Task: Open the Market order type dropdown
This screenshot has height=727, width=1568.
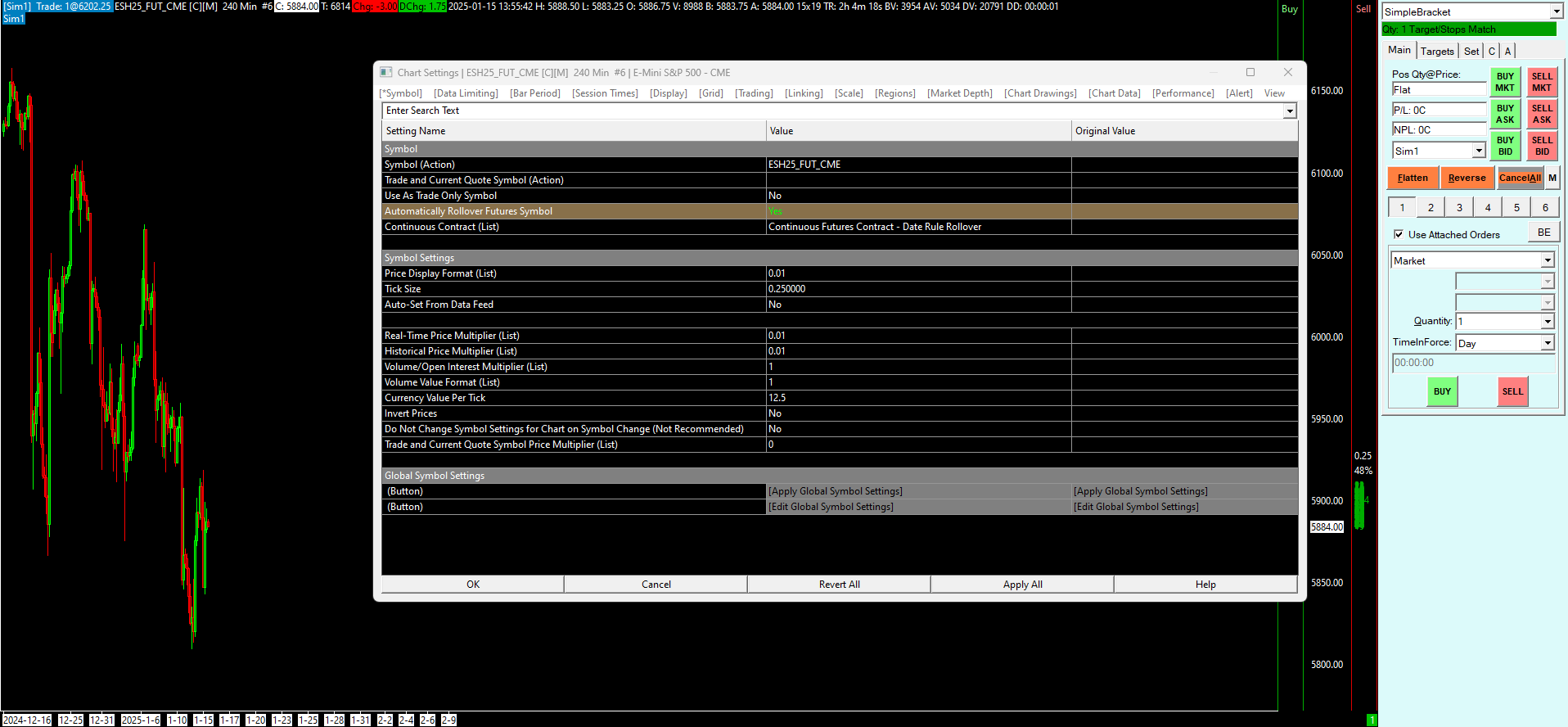Action: coord(1547,261)
